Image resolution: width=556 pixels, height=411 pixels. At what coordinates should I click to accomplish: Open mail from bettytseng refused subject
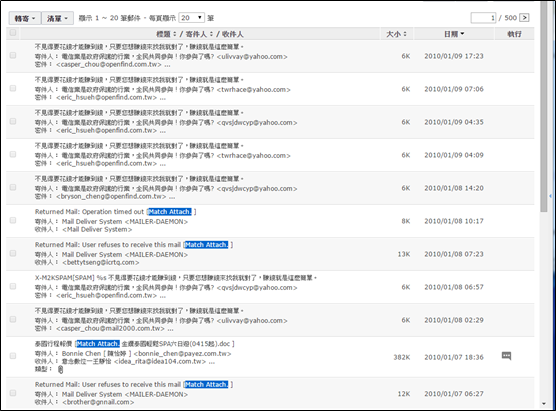click(108, 245)
